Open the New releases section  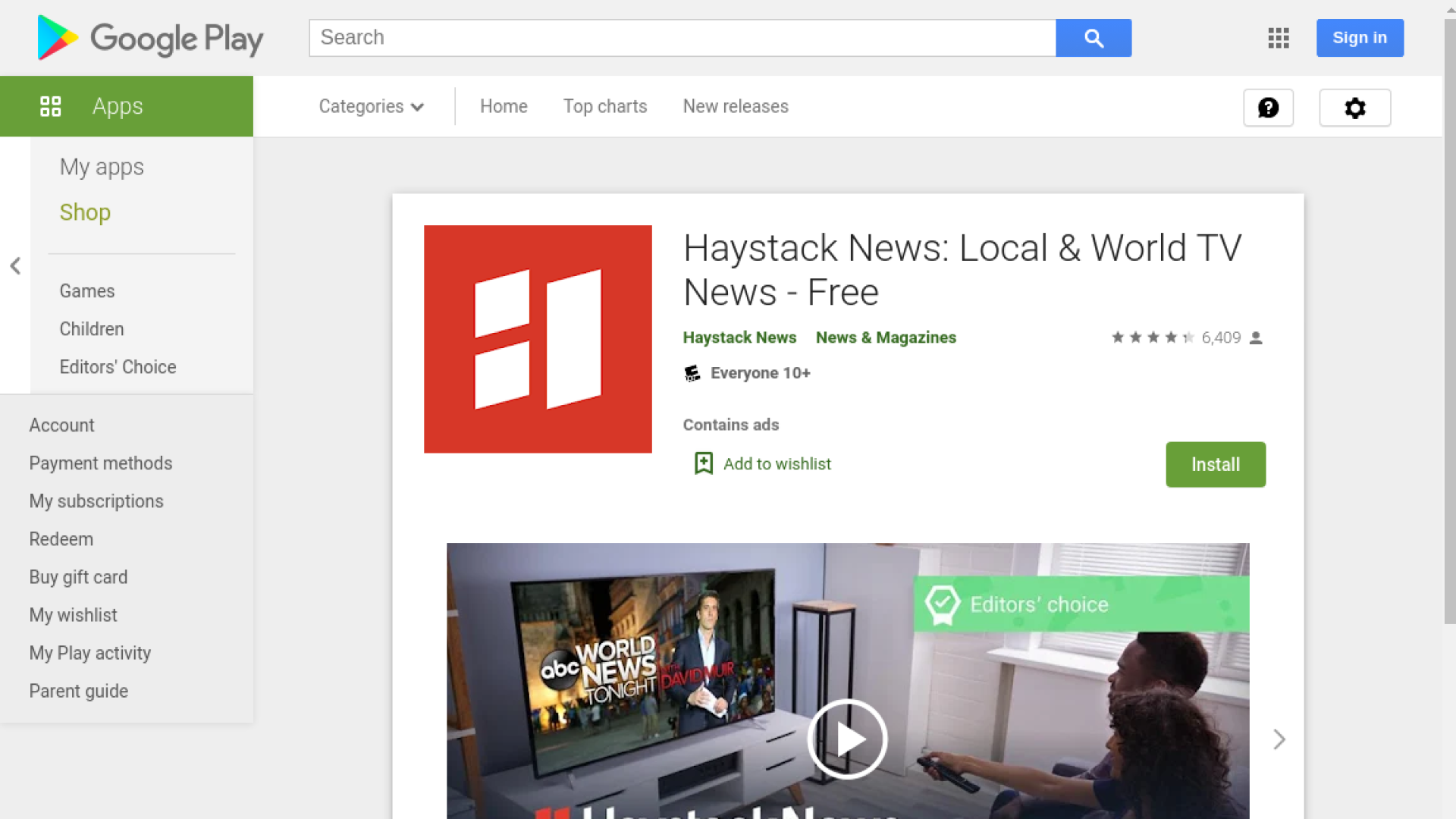735,106
